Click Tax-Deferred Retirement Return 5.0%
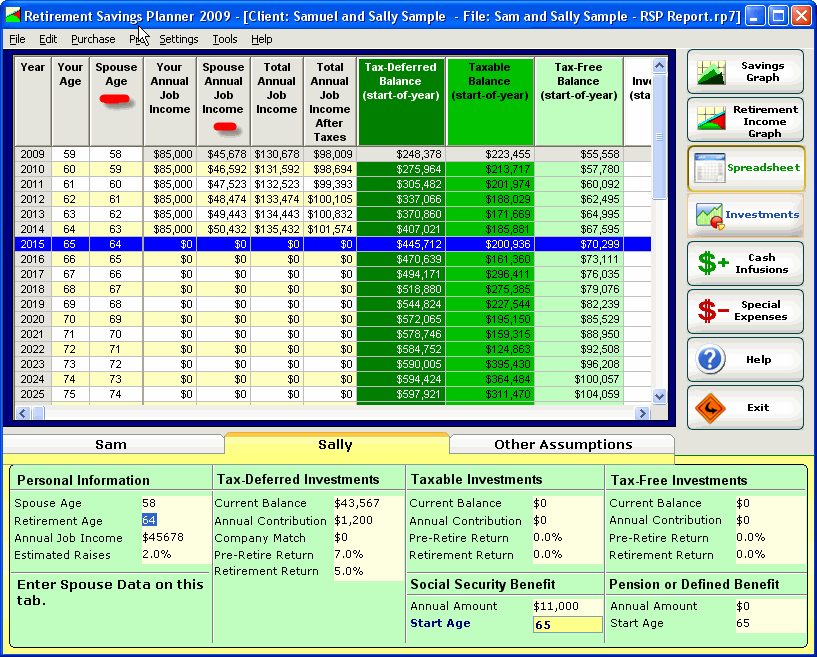 point(349,571)
